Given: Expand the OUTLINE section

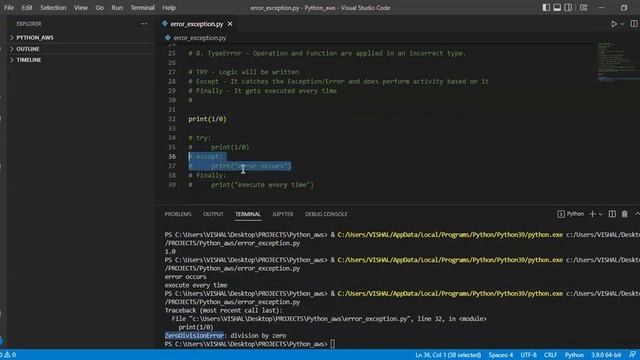Looking at the screenshot, I should click(x=28, y=49).
